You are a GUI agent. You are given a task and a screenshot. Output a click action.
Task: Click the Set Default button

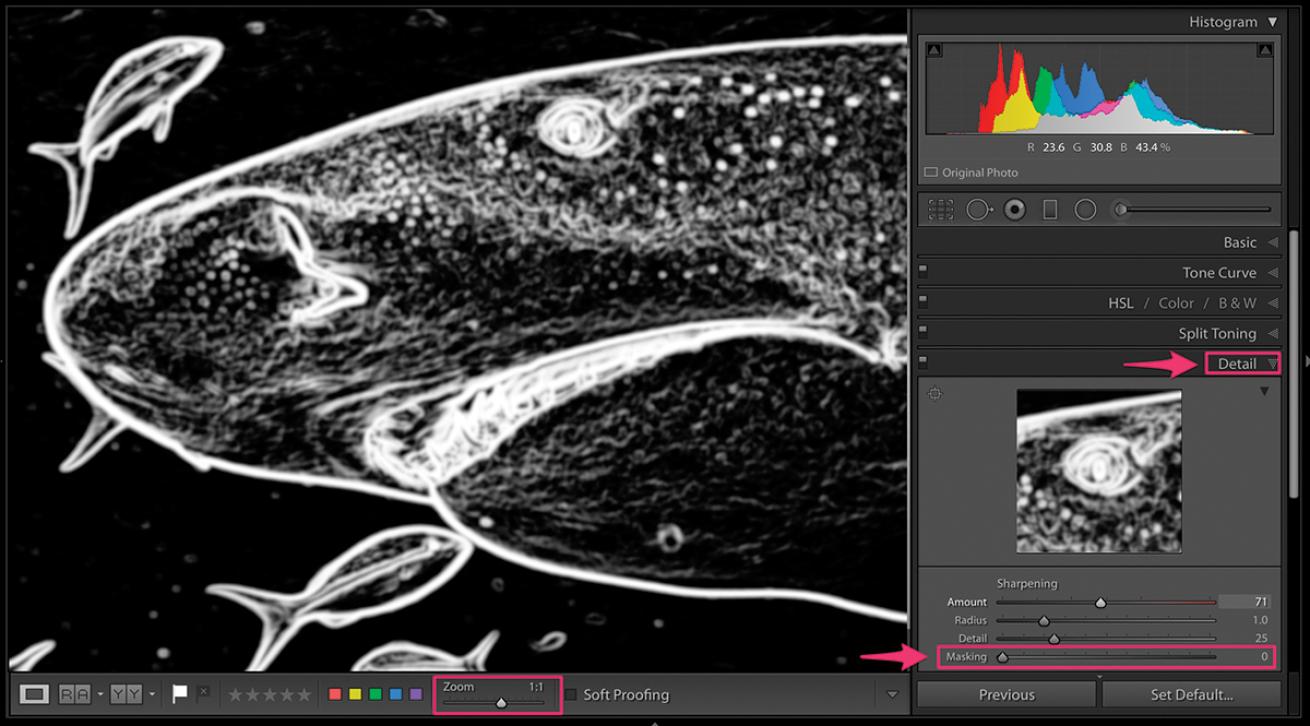click(x=1191, y=695)
